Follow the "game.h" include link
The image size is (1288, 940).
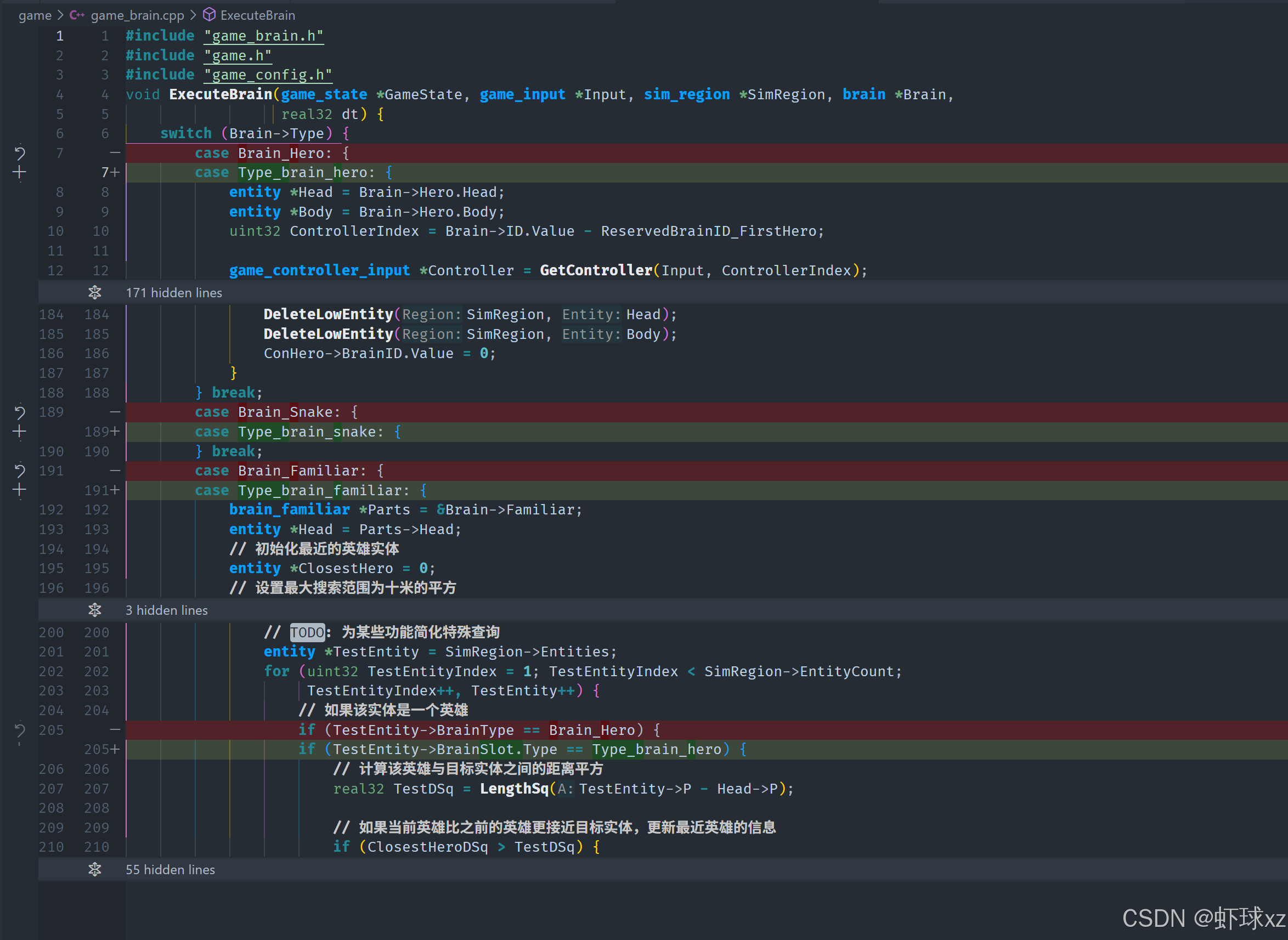click(238, 55)
